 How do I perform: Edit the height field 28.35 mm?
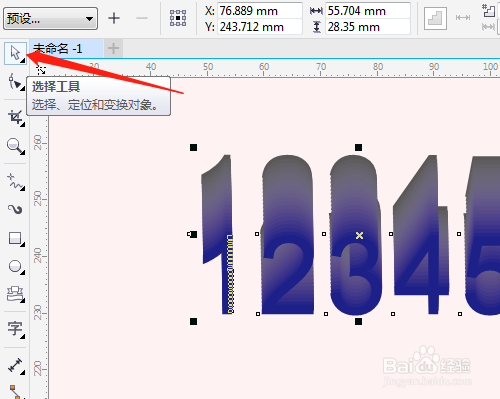click(x=368, y=27)
